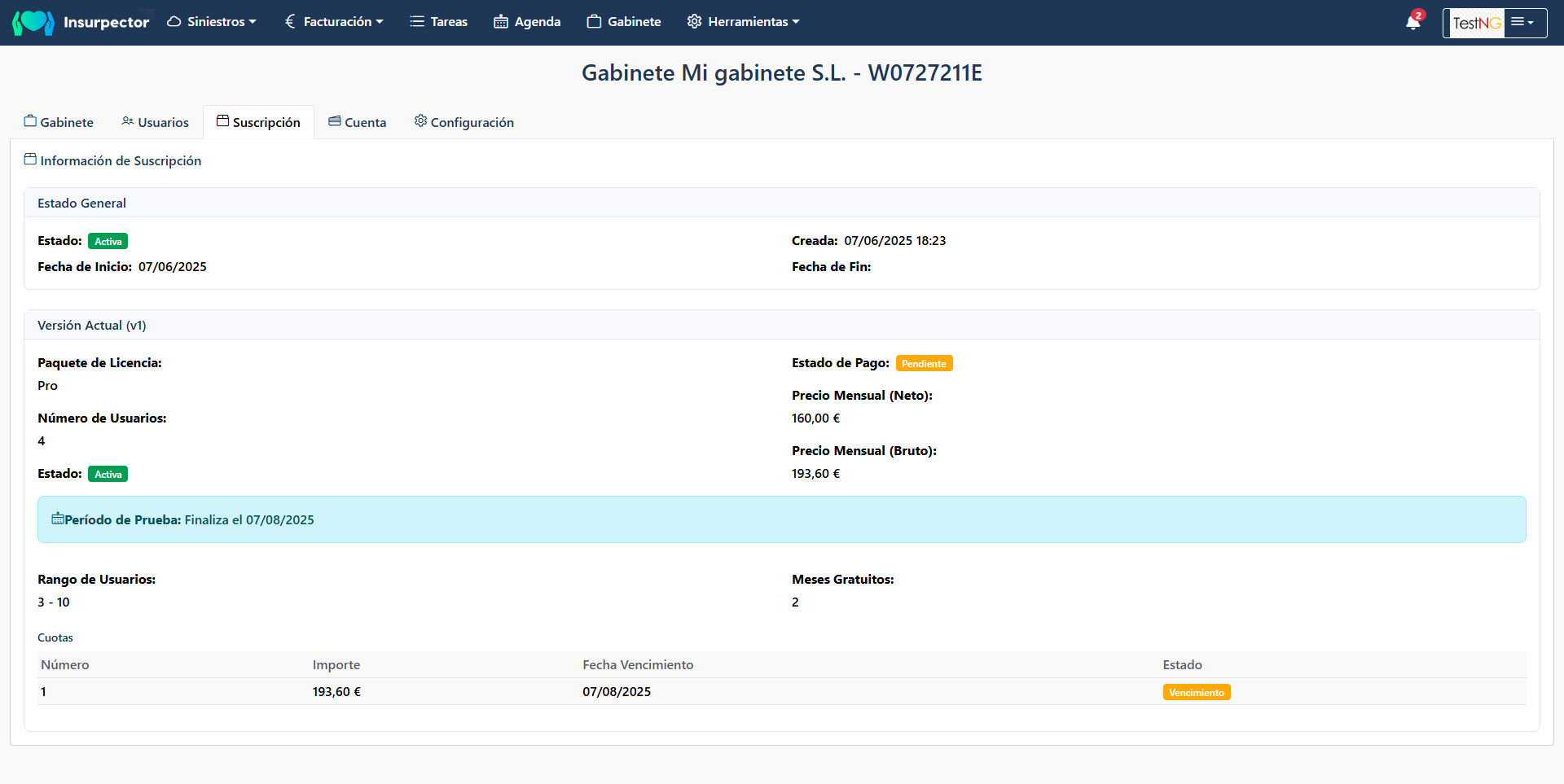The width and height of the screenshot is (1564, 784).
Task: Click the calendar icon beside Agenda
Action: click(x=501, y=22)
